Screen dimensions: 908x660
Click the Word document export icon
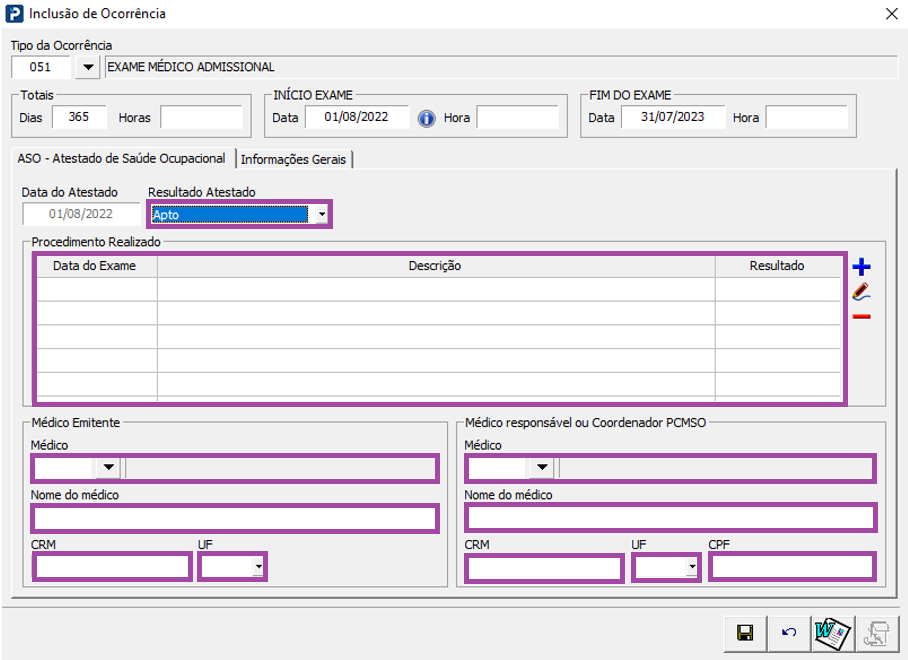pos(832,633)
